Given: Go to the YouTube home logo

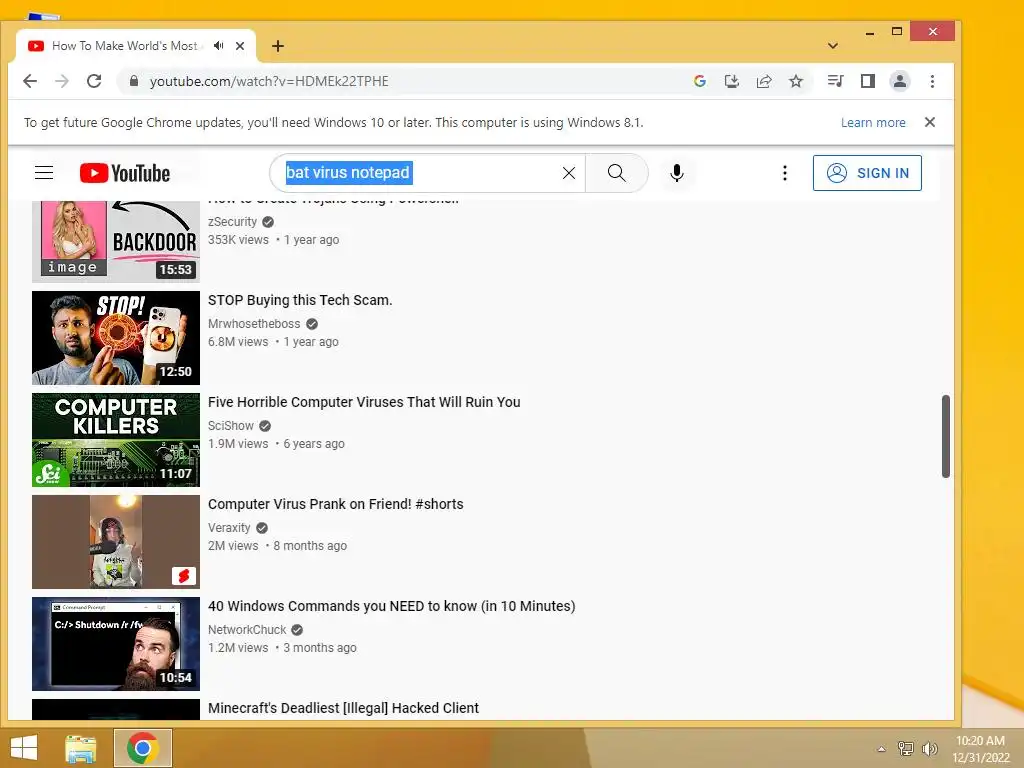Looking at the screenshot, I should 125,173.
